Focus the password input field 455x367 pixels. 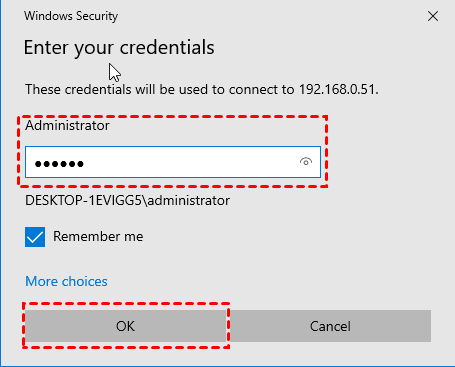click(173, 162)
